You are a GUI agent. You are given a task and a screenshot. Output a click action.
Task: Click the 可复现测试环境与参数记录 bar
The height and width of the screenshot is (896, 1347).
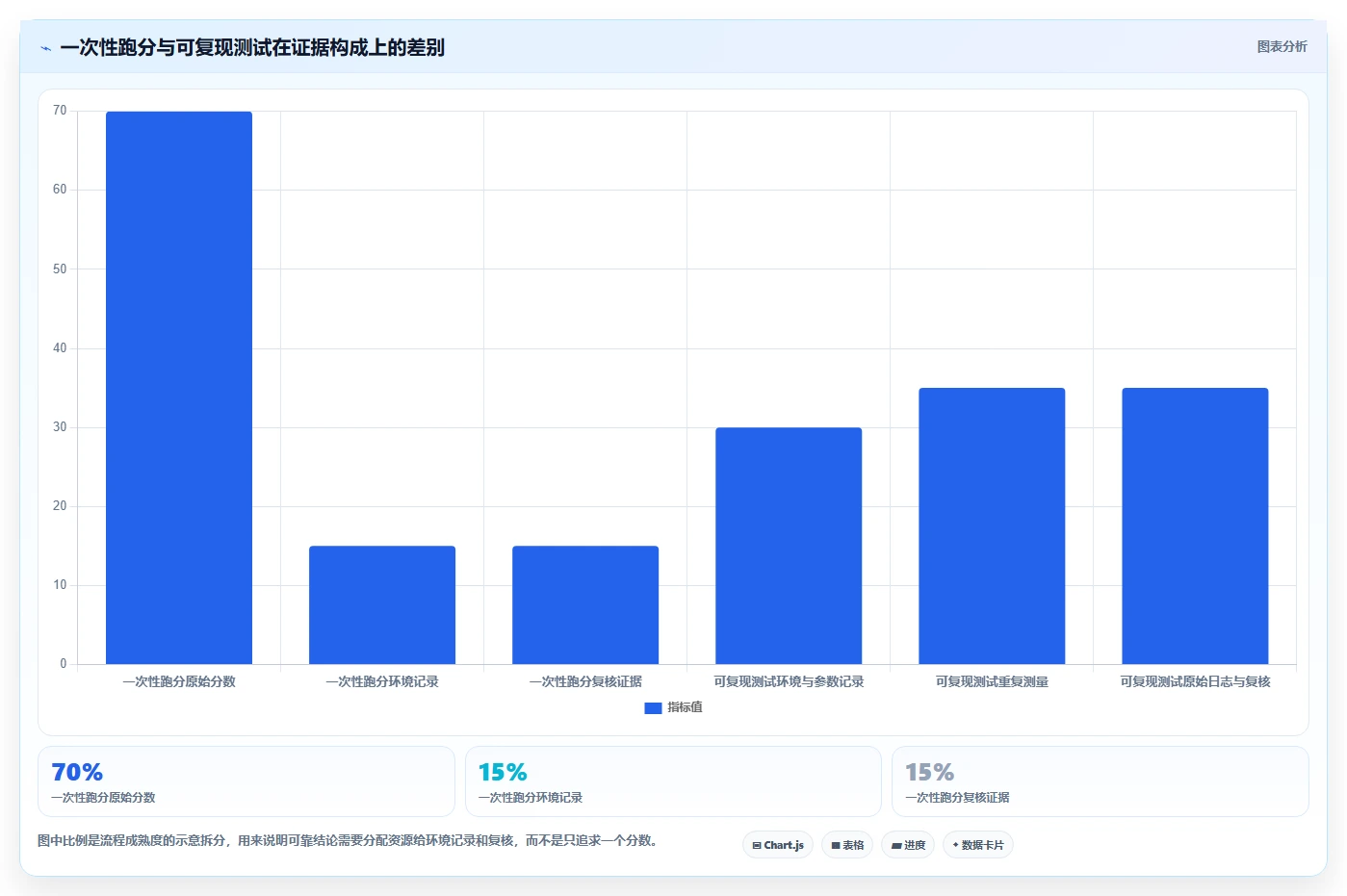click(789, 546)
